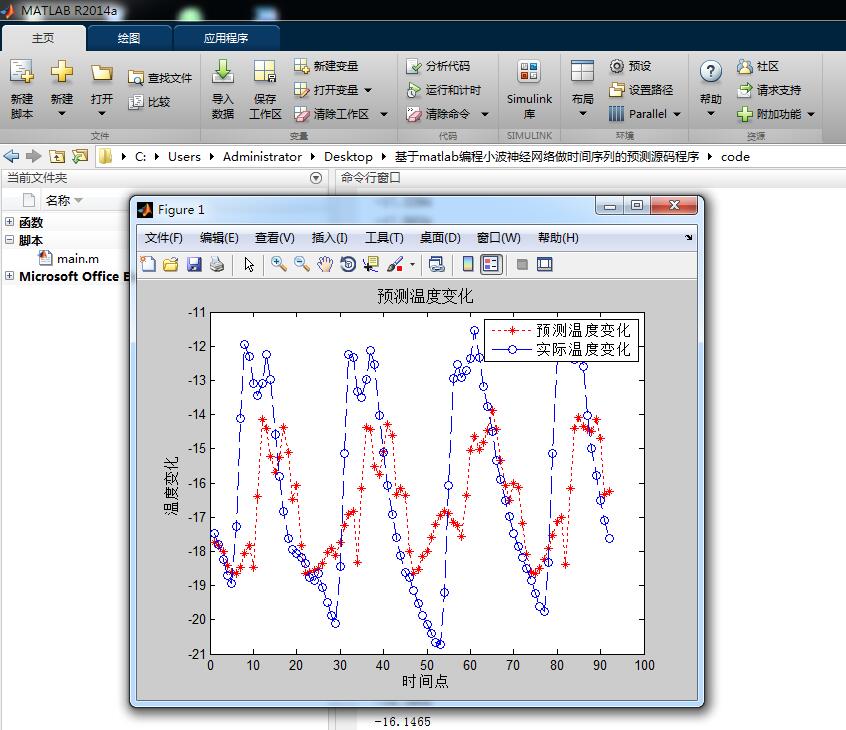846x730 pixels.
Task: Click New Variable (新建变量)
Action: 326,66
